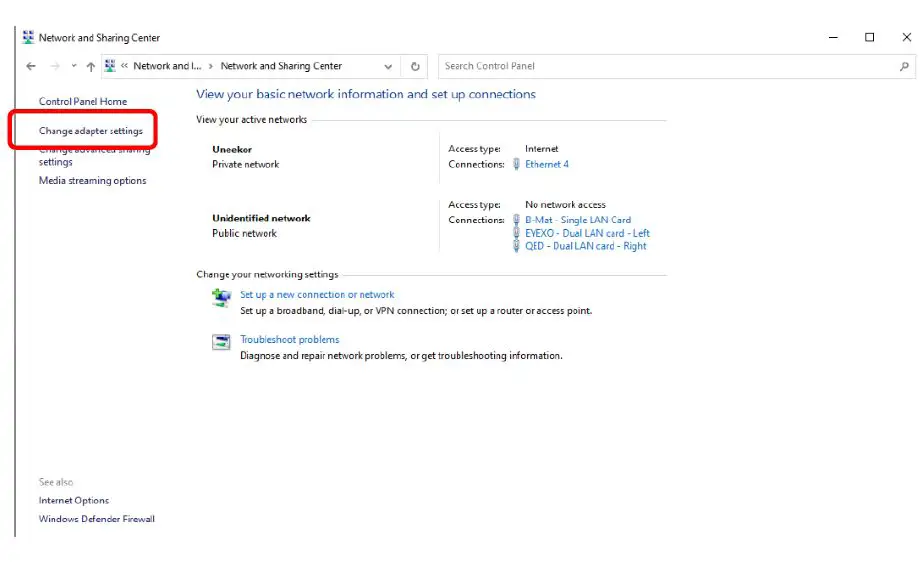Expand the breadcrumb arrow after Network and I...
922x562 pixels.
pos(211,66)
